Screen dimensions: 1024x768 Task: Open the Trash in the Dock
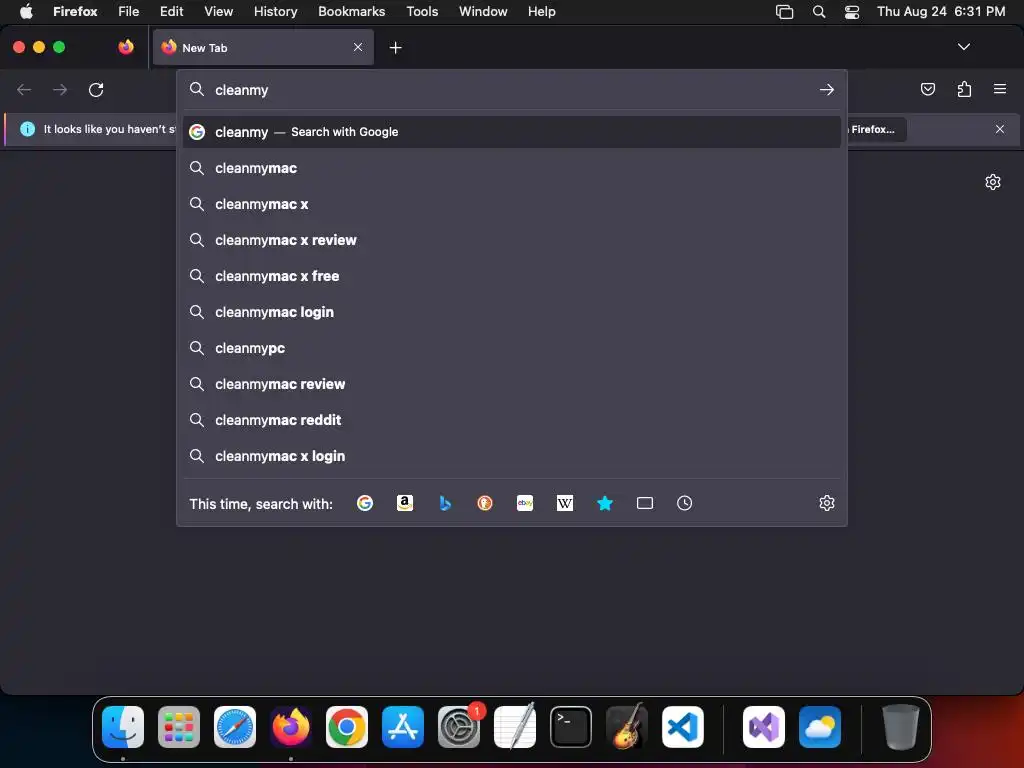tap(901, 727)
